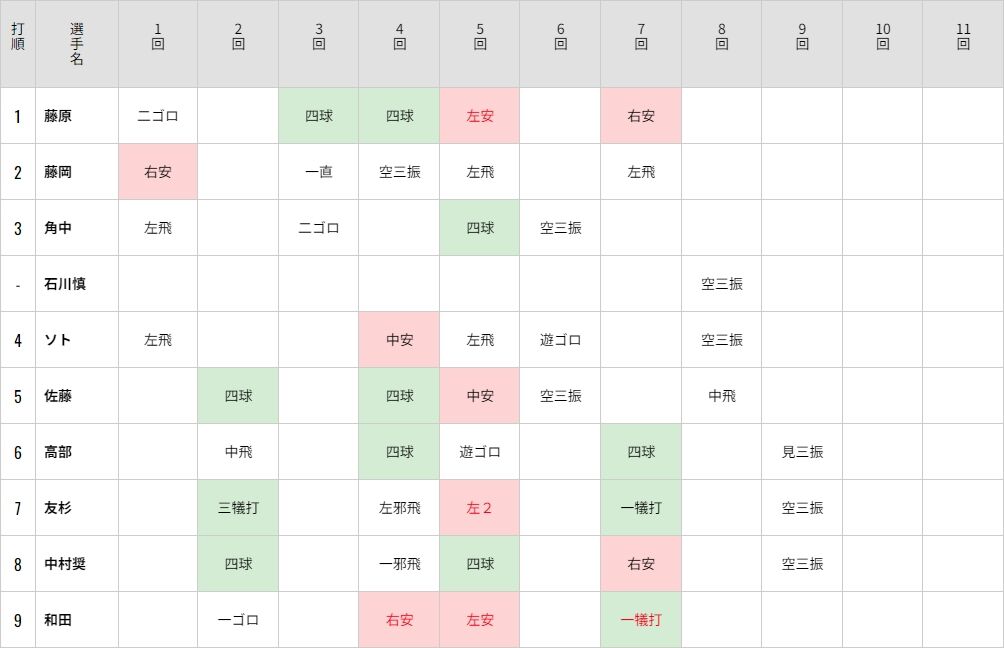Click 石川慎's 空三振 cell in inning 8
The height and width of the screenshot is (648, 1004).
click(722, 284)
